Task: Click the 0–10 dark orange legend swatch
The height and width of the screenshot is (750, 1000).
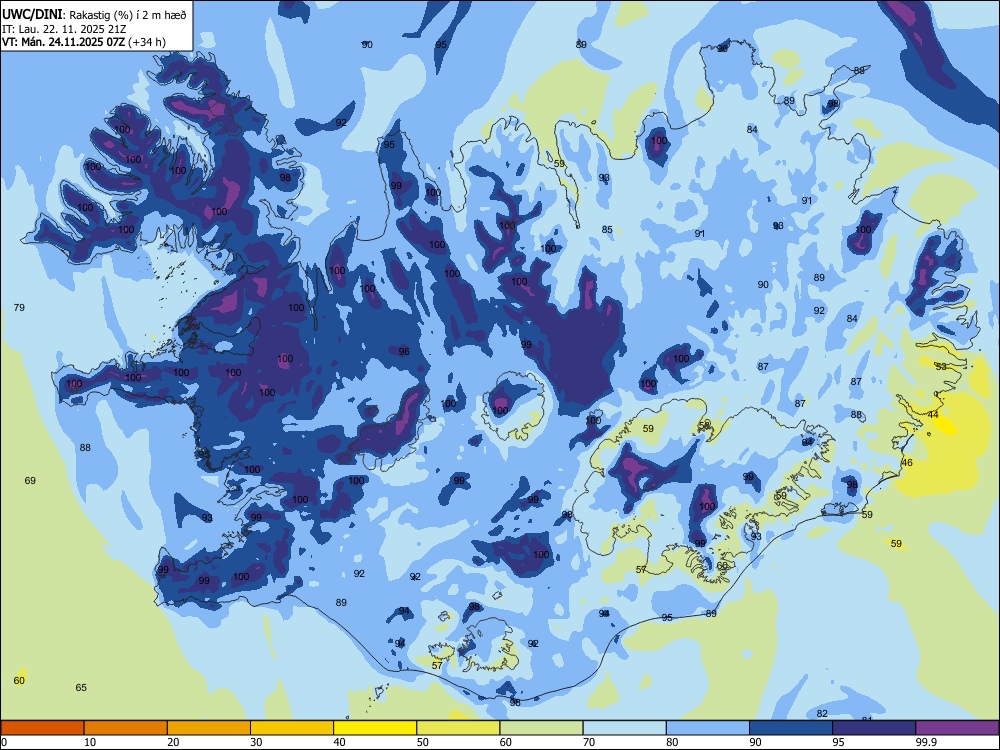Action: (x=42, y=728)
